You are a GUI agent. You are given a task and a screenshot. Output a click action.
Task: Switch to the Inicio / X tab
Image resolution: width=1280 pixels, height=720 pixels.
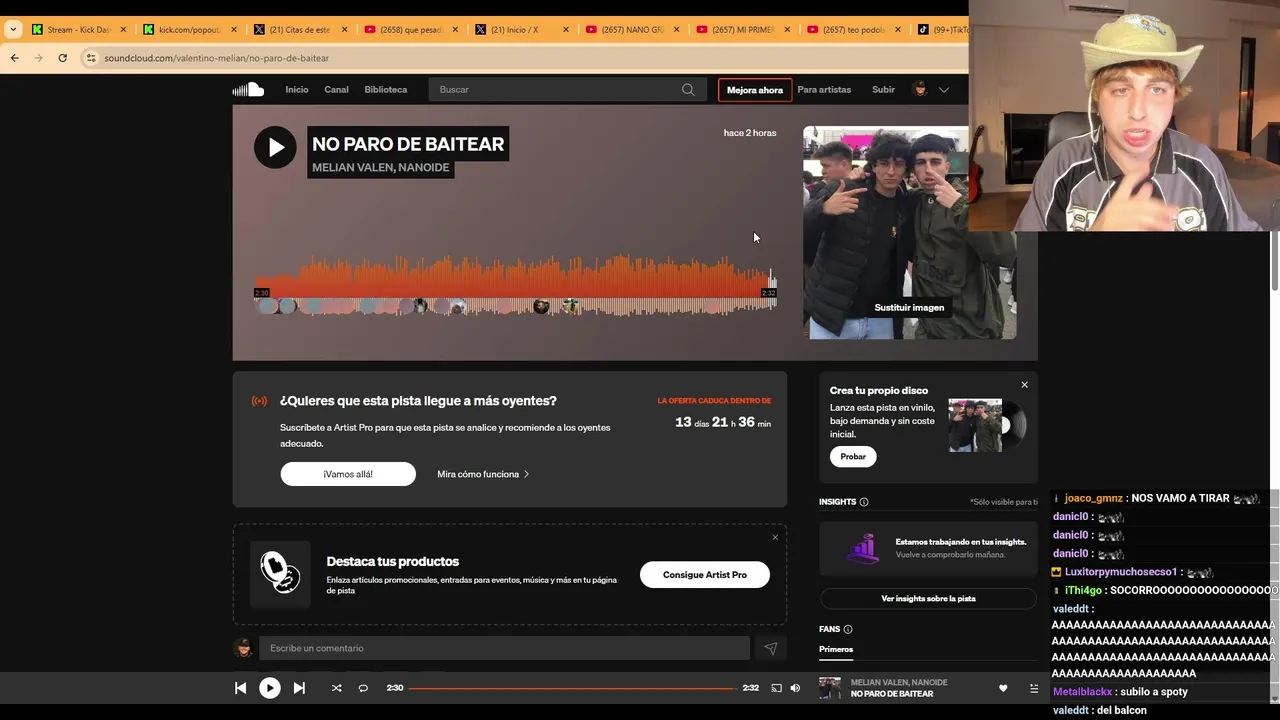(522, 30)
